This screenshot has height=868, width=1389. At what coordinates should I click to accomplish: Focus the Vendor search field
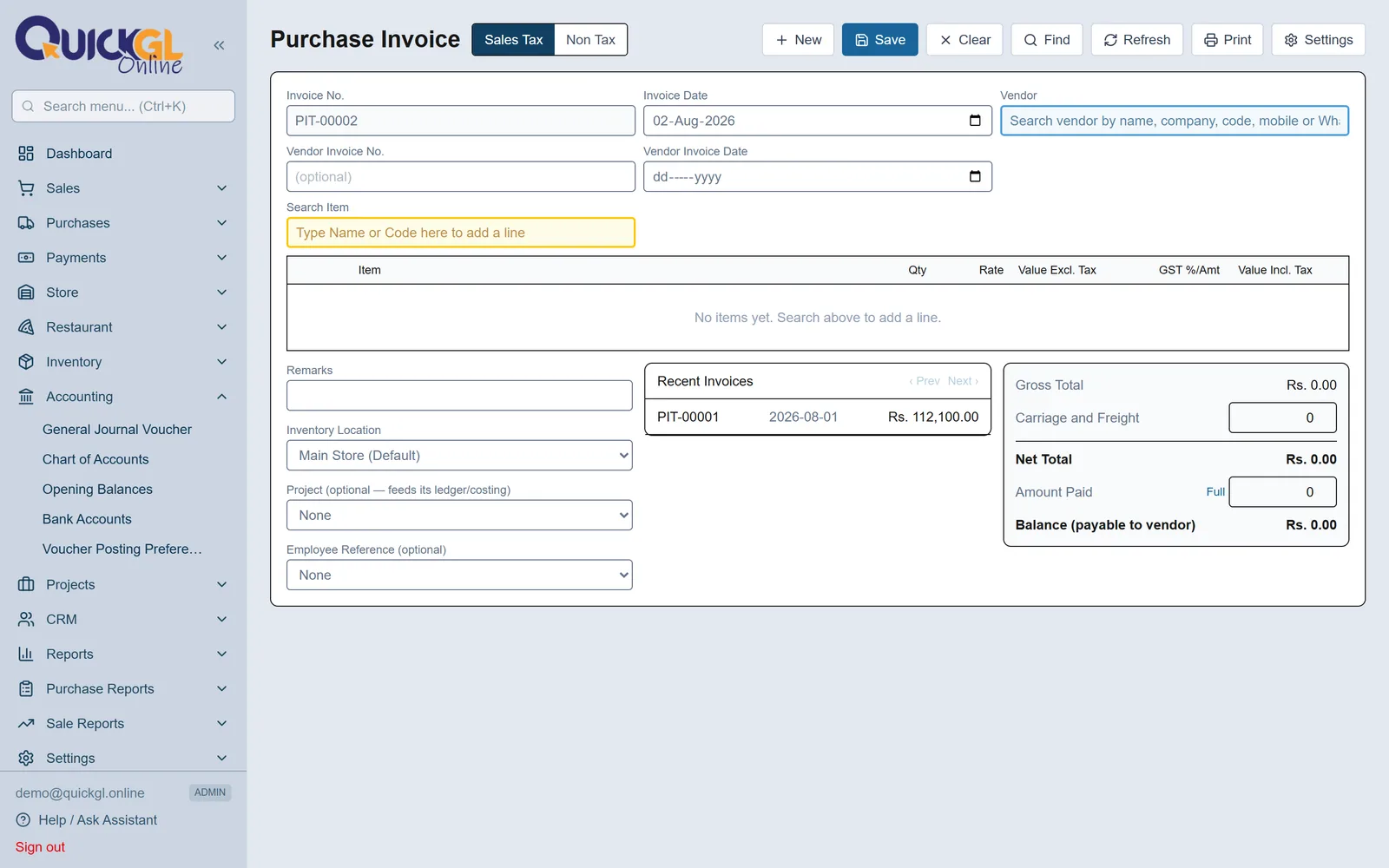1175,121
